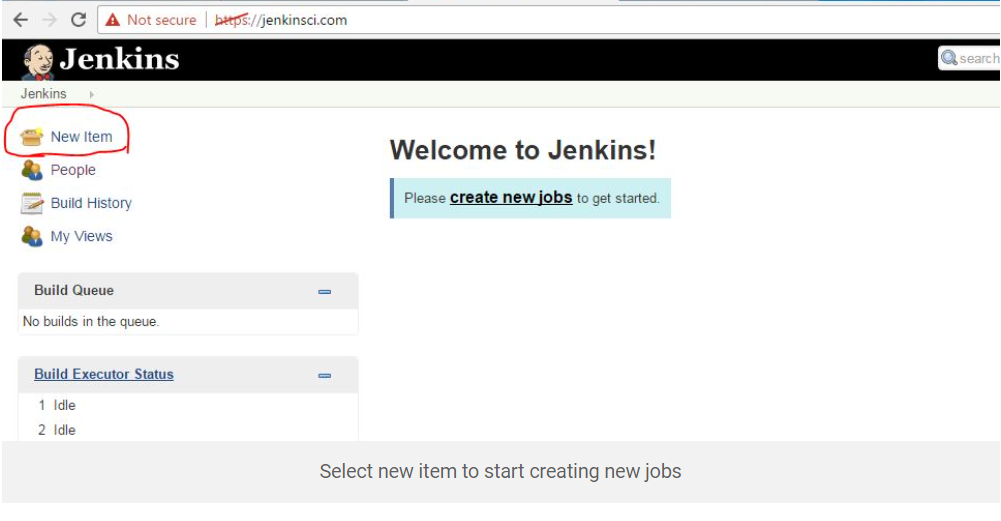Click the Build History notepad icon

(31, 203)
